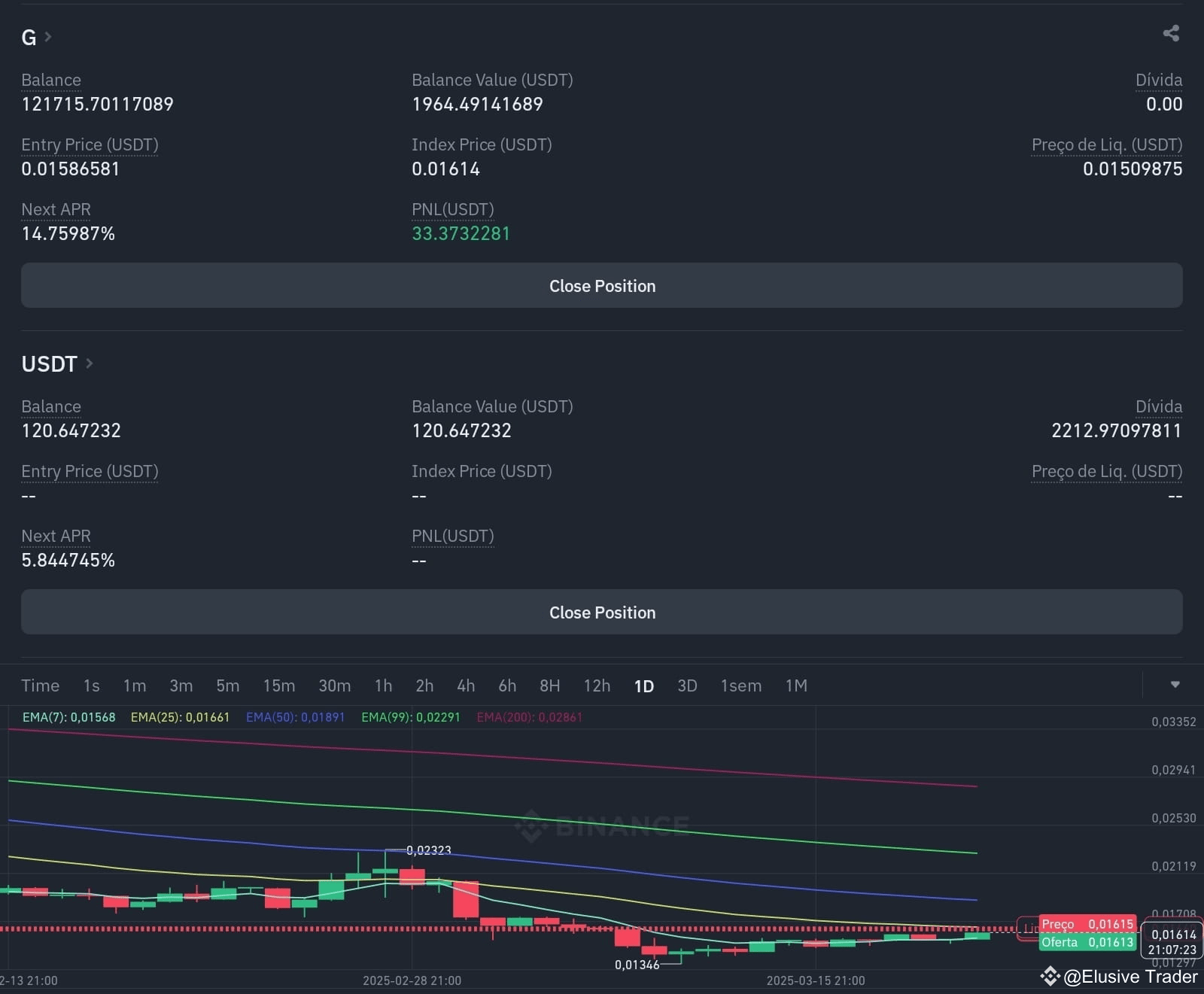Click the EMA(7) indicator label

coord(68,717)
